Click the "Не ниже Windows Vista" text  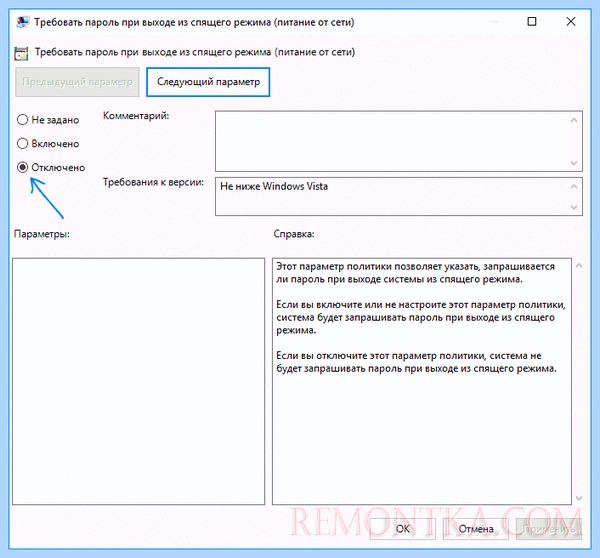coord(274,186)
